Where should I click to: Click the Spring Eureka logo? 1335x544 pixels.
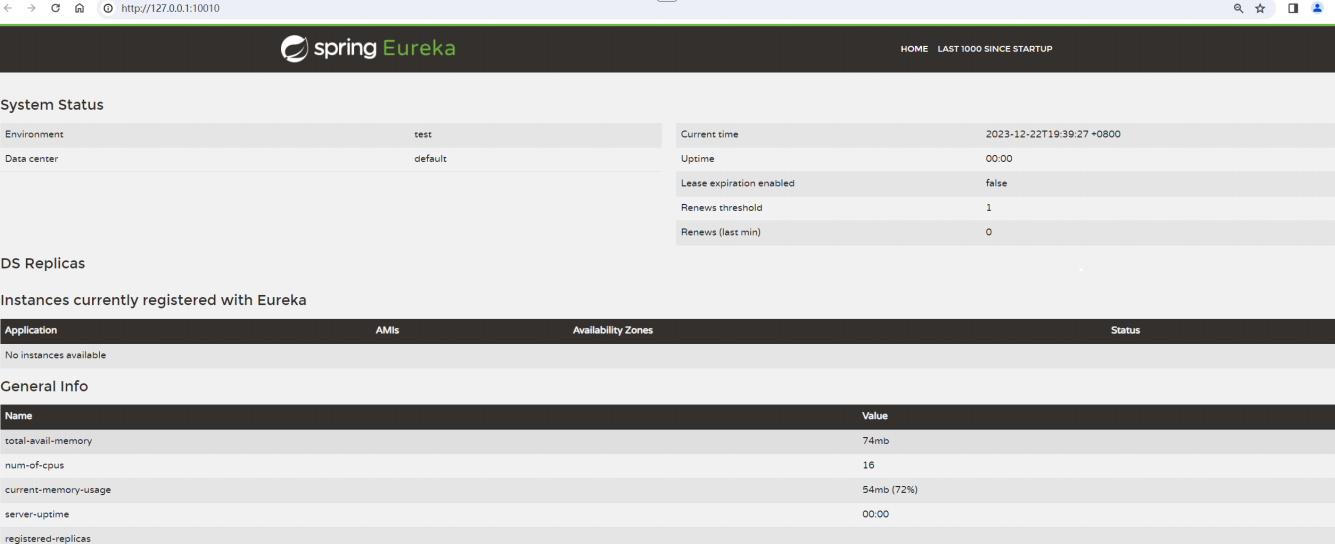click(368, 48)
